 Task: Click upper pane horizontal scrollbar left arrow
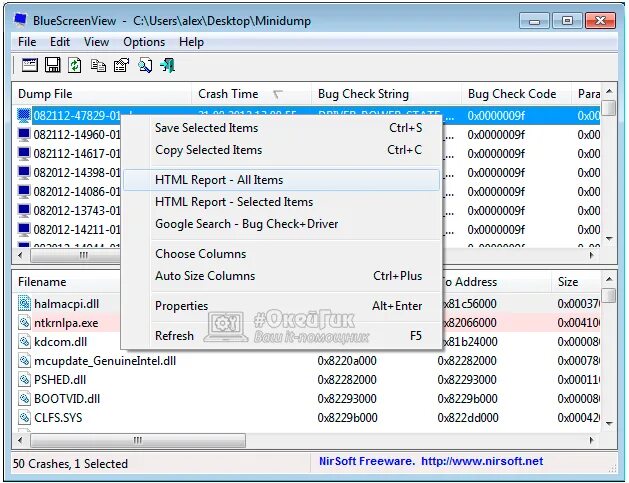click(x=20, y=255)
